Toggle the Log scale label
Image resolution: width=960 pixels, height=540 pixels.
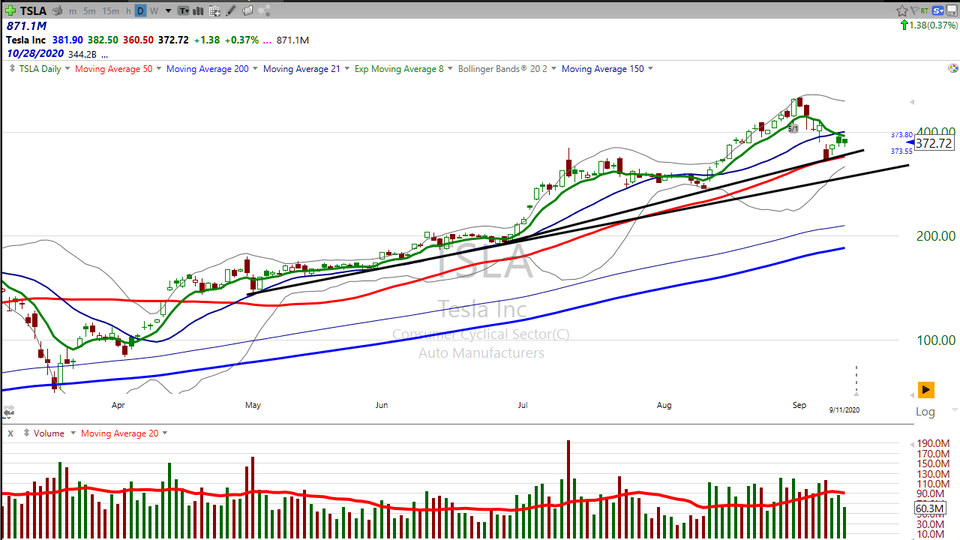point(925,411)
